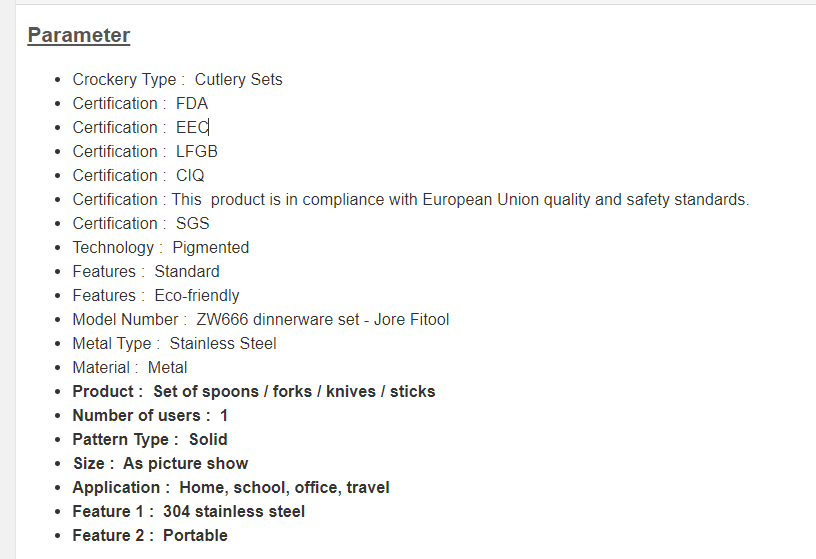Select the Certification FDA entry
The image size is (816, 559).
(x=140, y=103)
